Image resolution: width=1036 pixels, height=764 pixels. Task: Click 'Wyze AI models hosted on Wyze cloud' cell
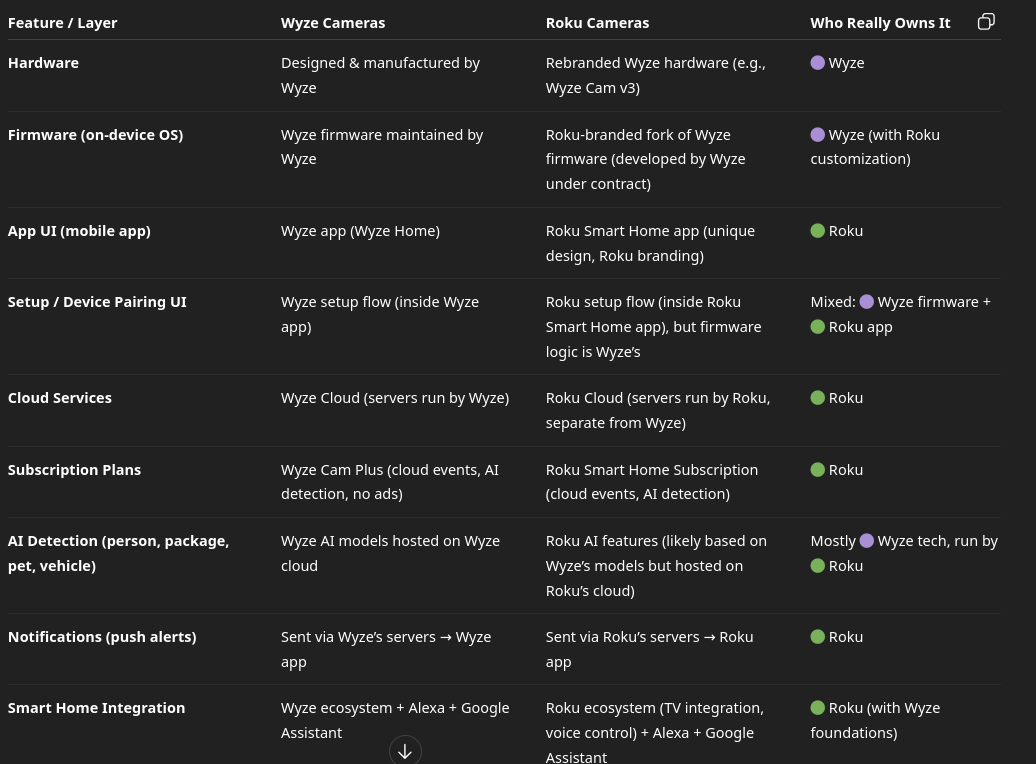click(390, 553)
